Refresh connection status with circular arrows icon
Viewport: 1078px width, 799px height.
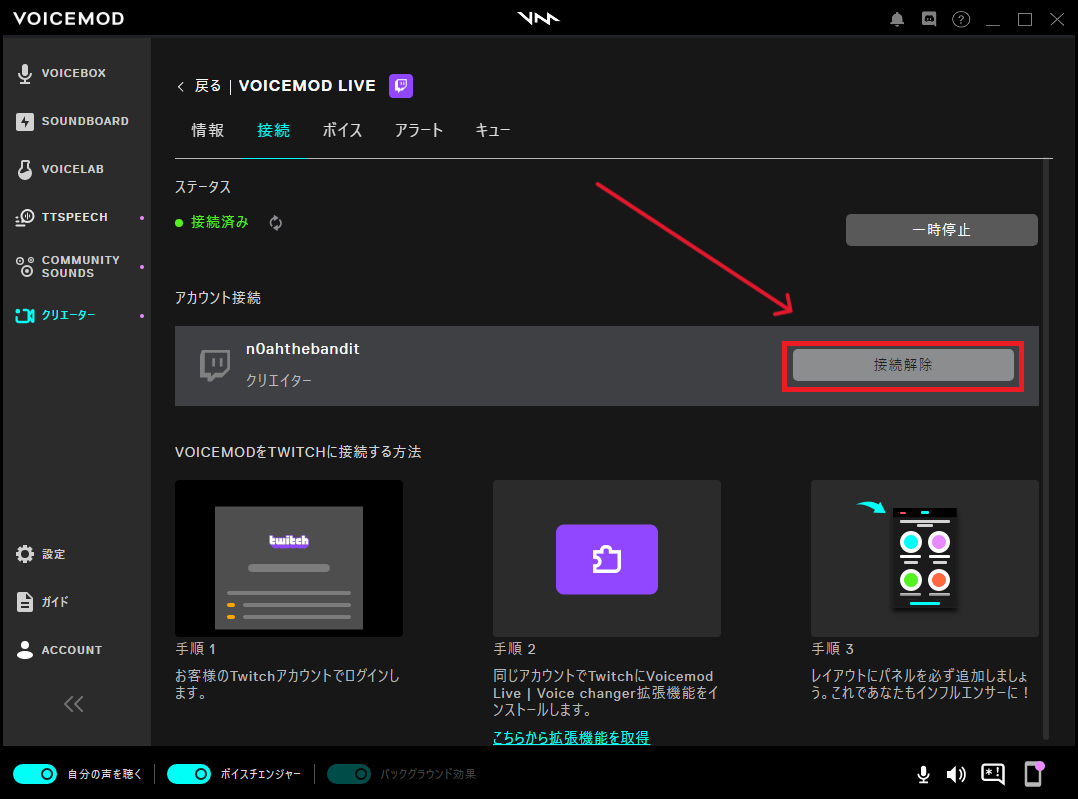coord(276,223)
